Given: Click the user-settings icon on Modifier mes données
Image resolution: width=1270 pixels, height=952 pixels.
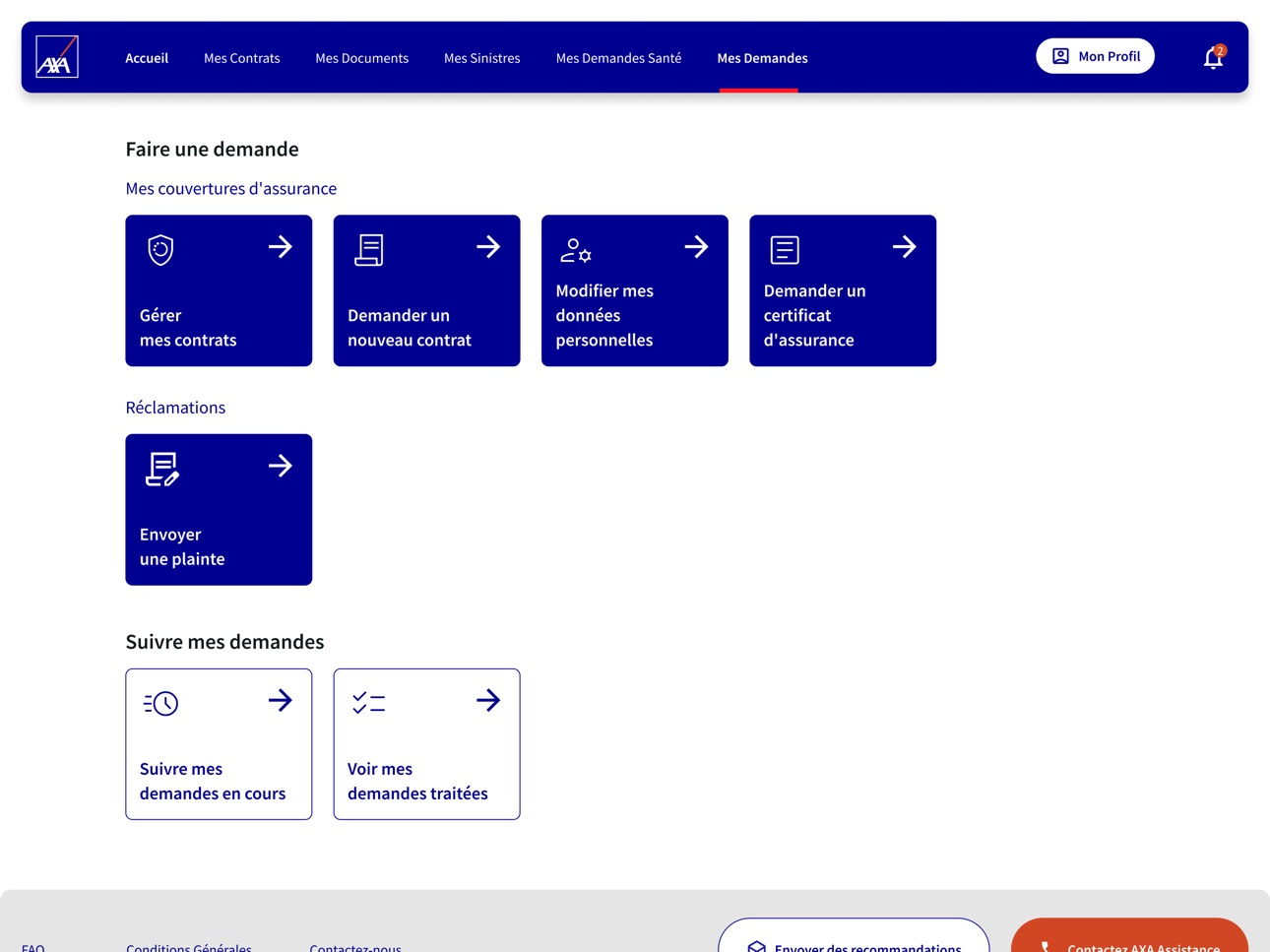Looking at the screenshot, I should (576, 250).
